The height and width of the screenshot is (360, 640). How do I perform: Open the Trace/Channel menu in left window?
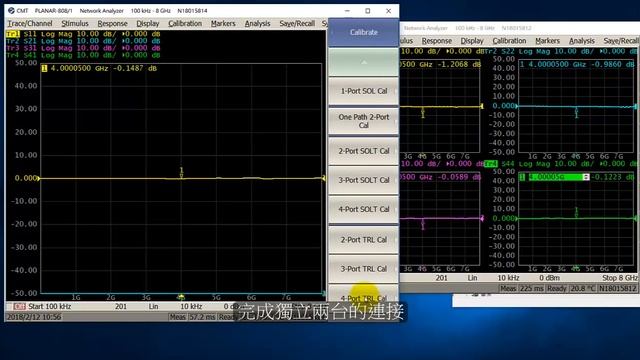tap(30, 24)
